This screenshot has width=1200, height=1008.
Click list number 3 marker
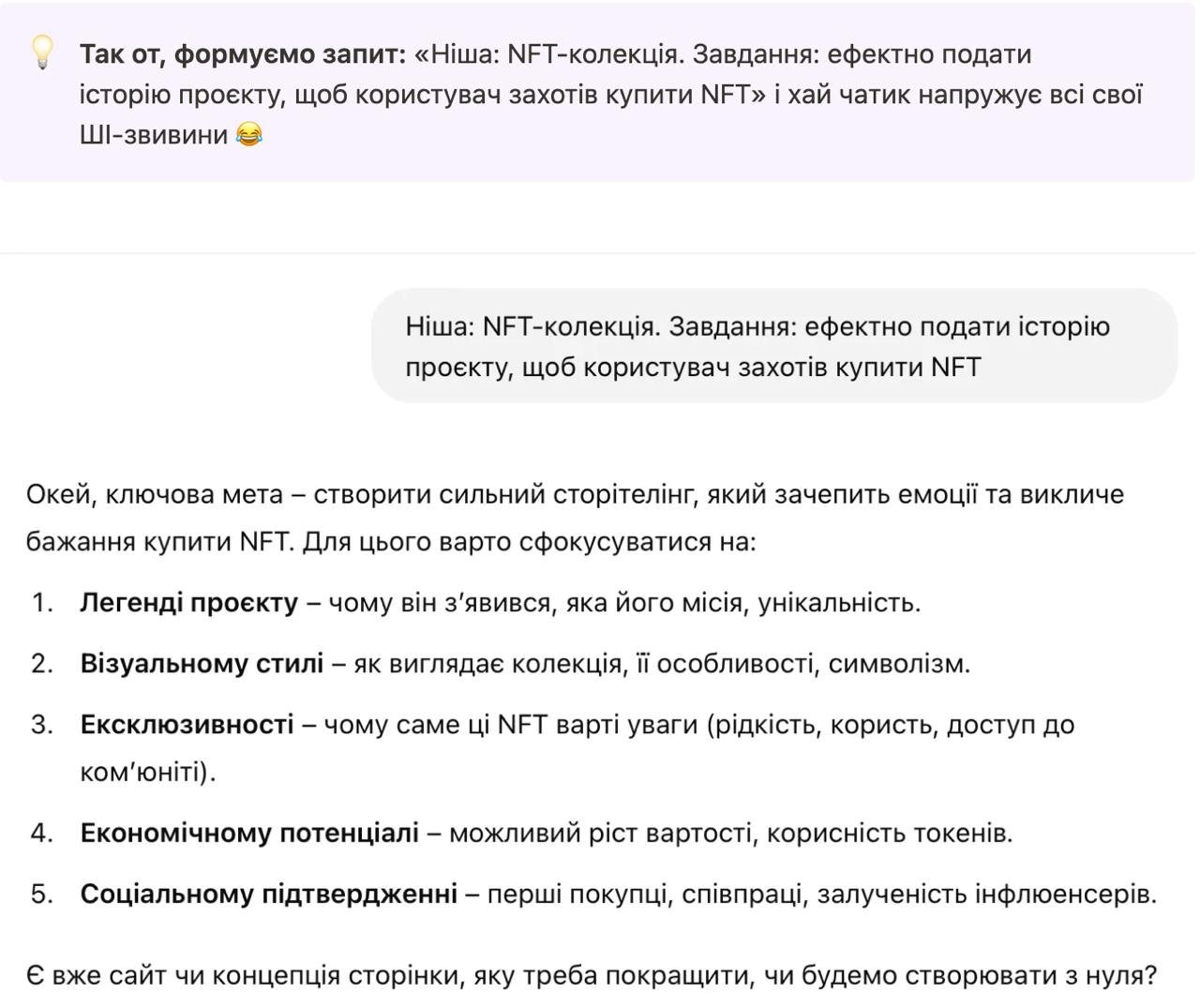[x=41, y=724]
